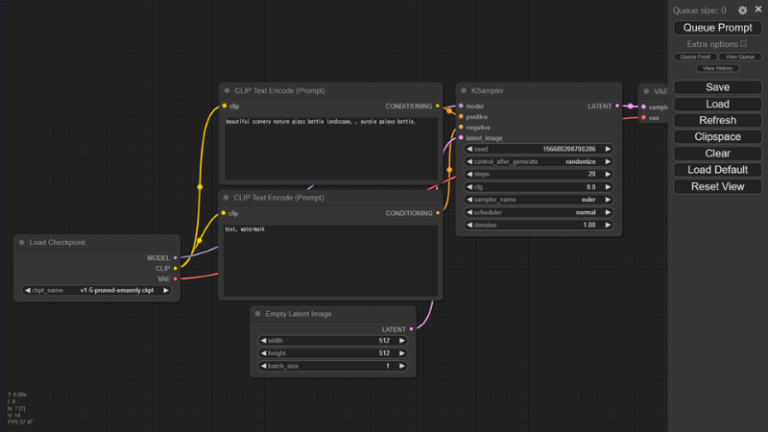Click the seed value field
The height and width of the screenshot is (432, 768).
pyautogui.click(x=539, y=149)
